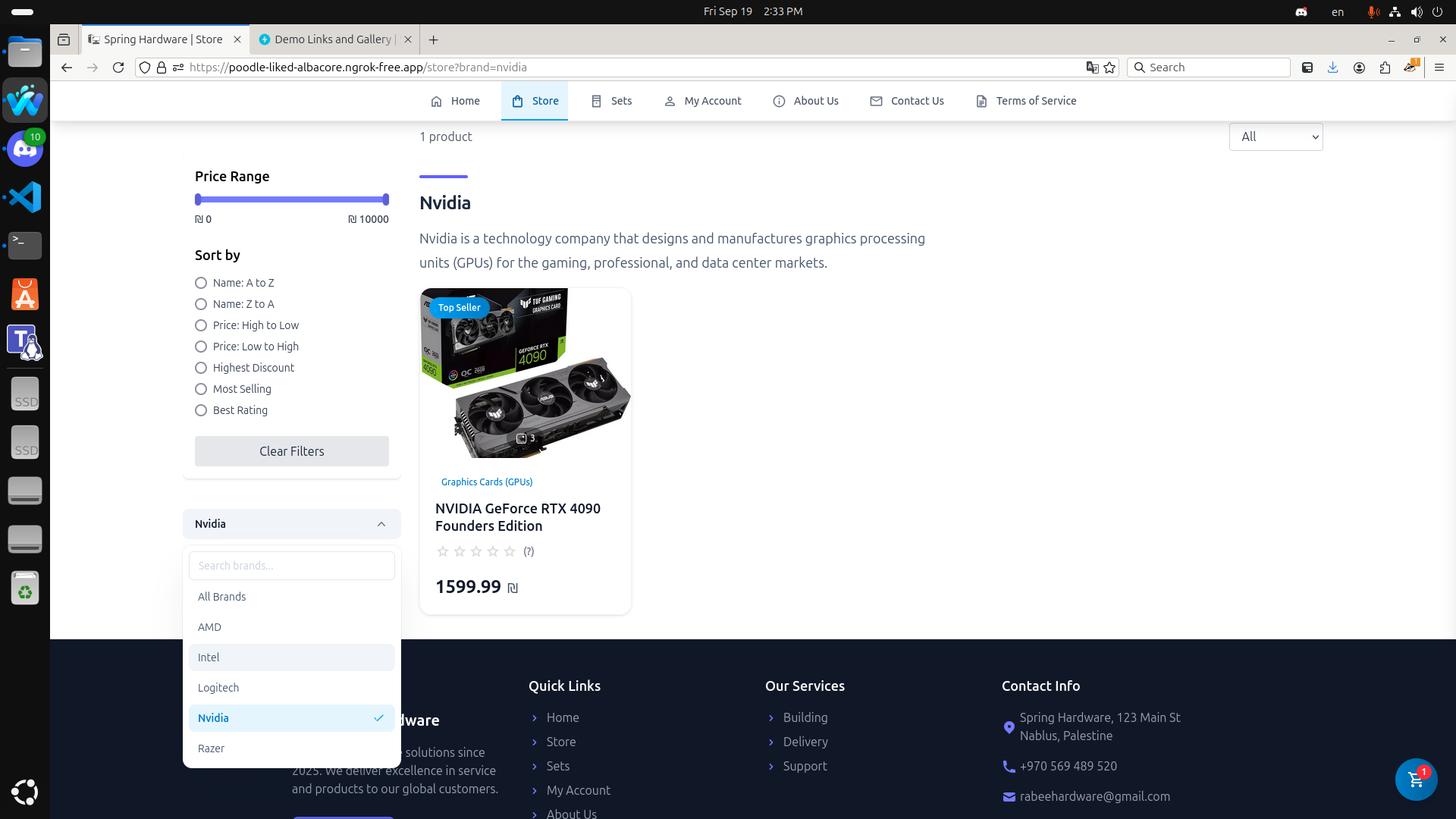Screen dimensions: 1456x819
Task: Open Discord from the dock
Action: click(25, 149)
